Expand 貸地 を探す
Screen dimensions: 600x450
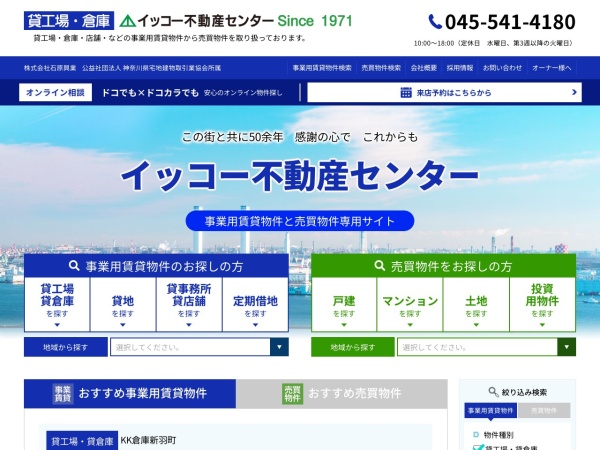point(123,304)
